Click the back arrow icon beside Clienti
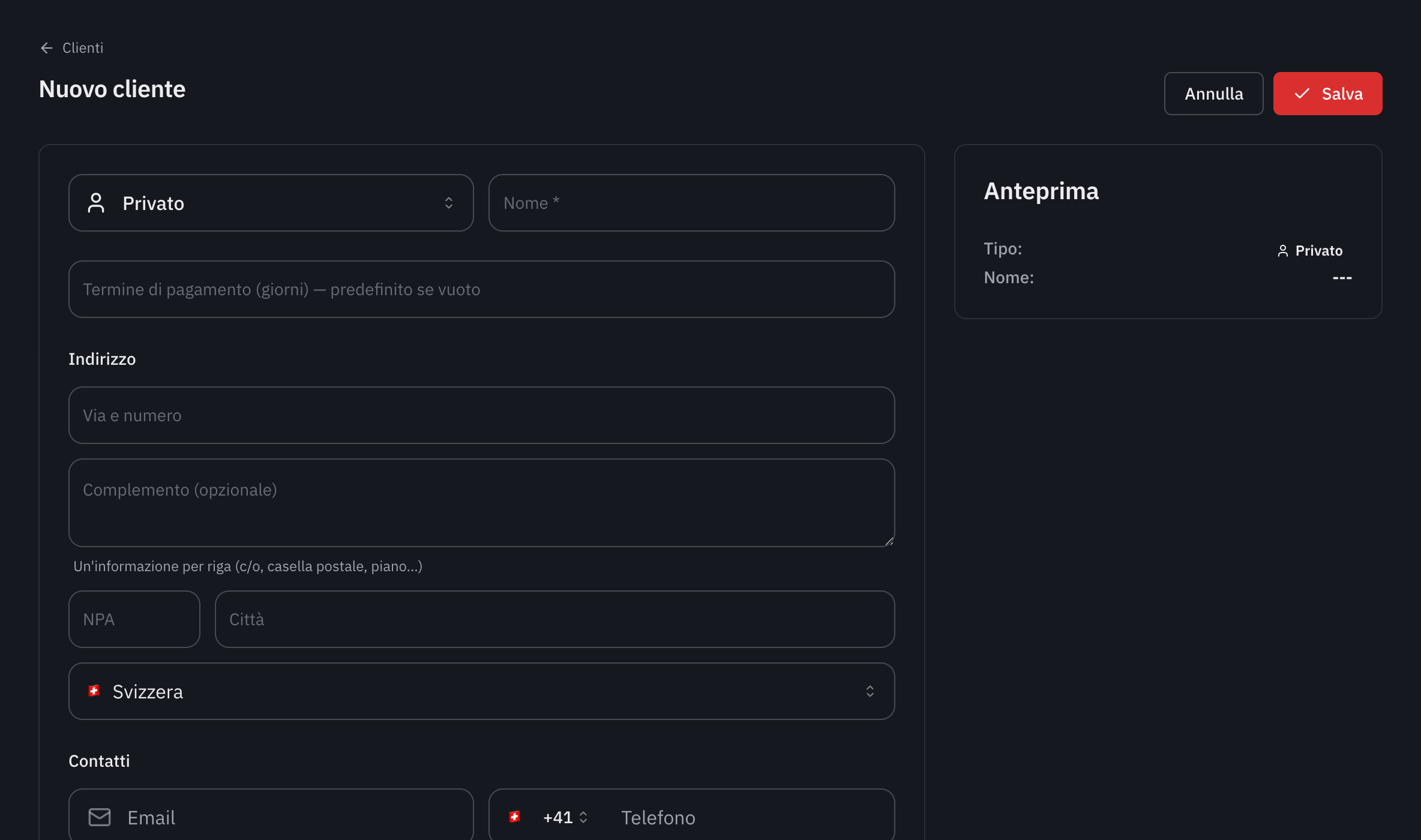This screenshot has width=1421, height=840. tap(47, 48)
